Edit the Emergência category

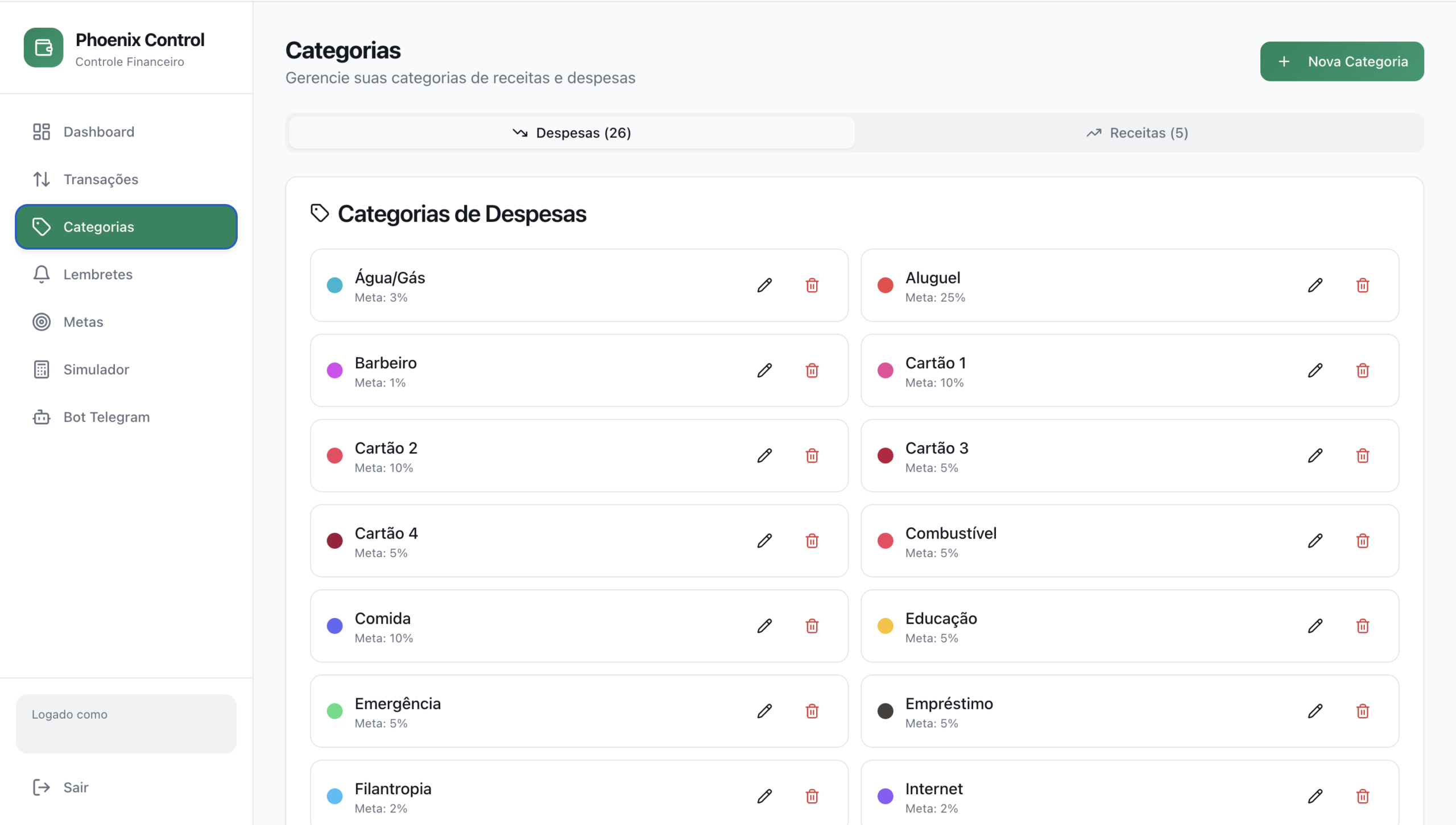click(x=764, y=711)
